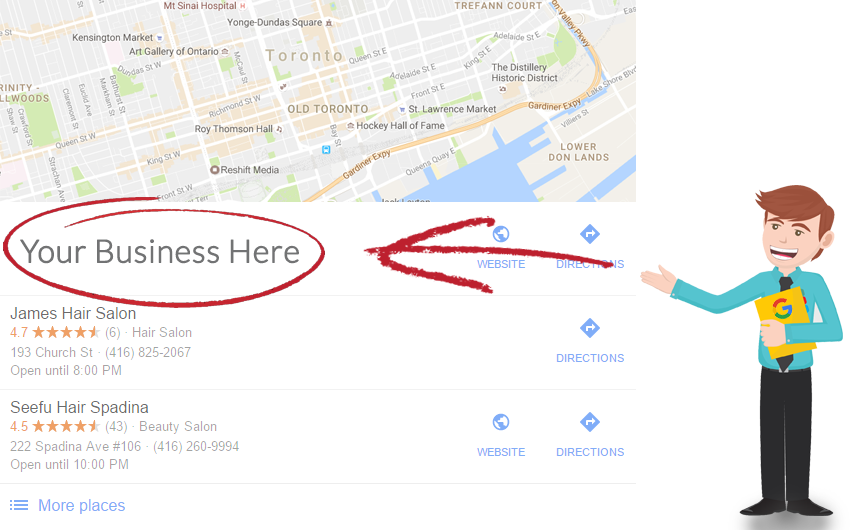Click Kensington Market label on the map
The image size is (850, 530).
pos(113,37)
